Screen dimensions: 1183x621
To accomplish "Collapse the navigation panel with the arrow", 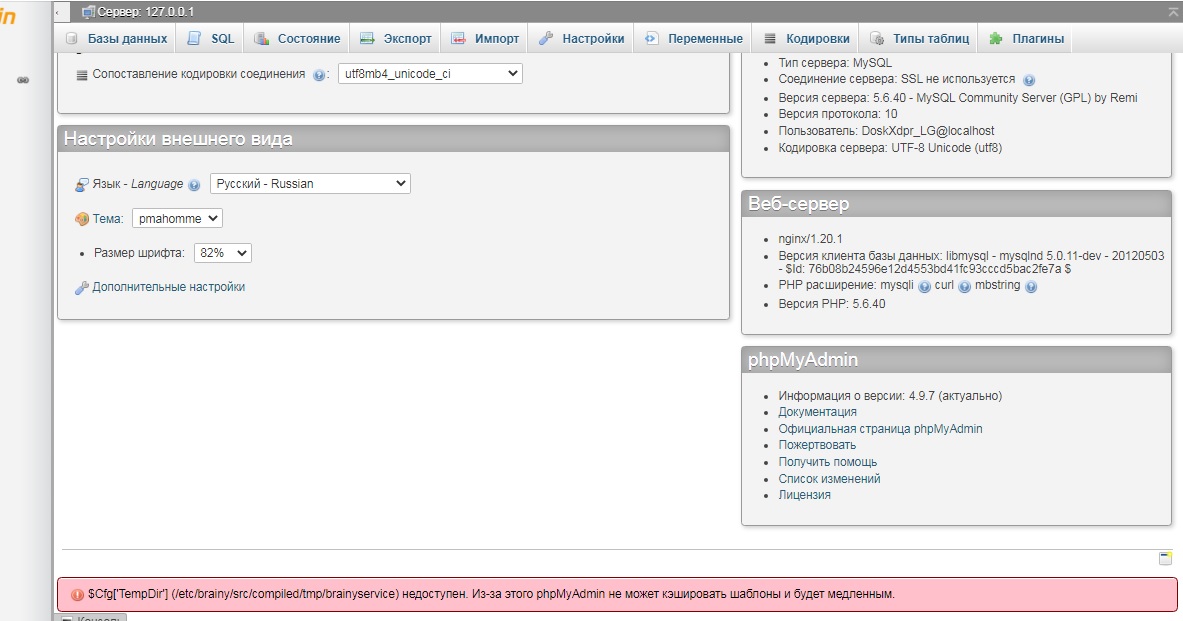I will click(57, 12).
